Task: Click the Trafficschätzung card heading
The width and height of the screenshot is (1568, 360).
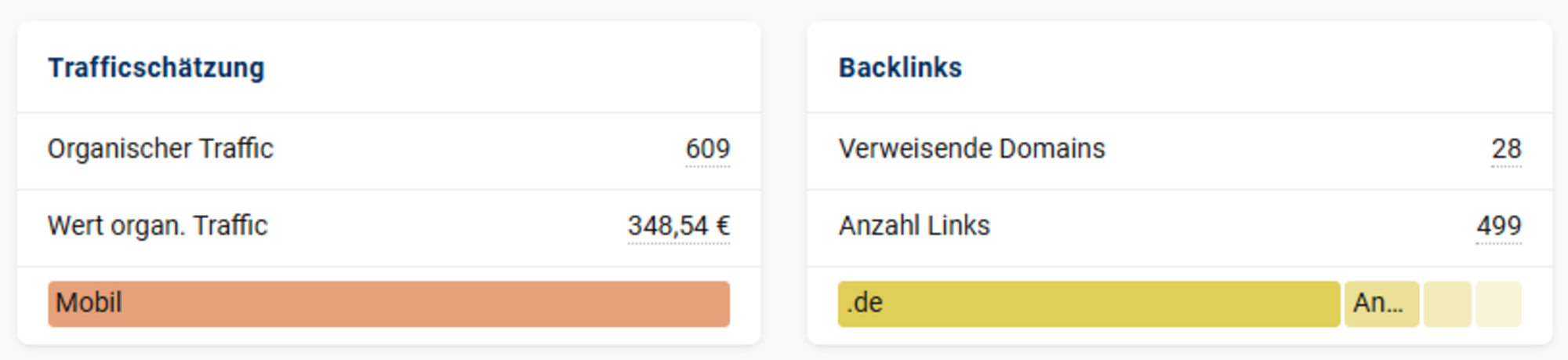Action: (x=156, y=68)
